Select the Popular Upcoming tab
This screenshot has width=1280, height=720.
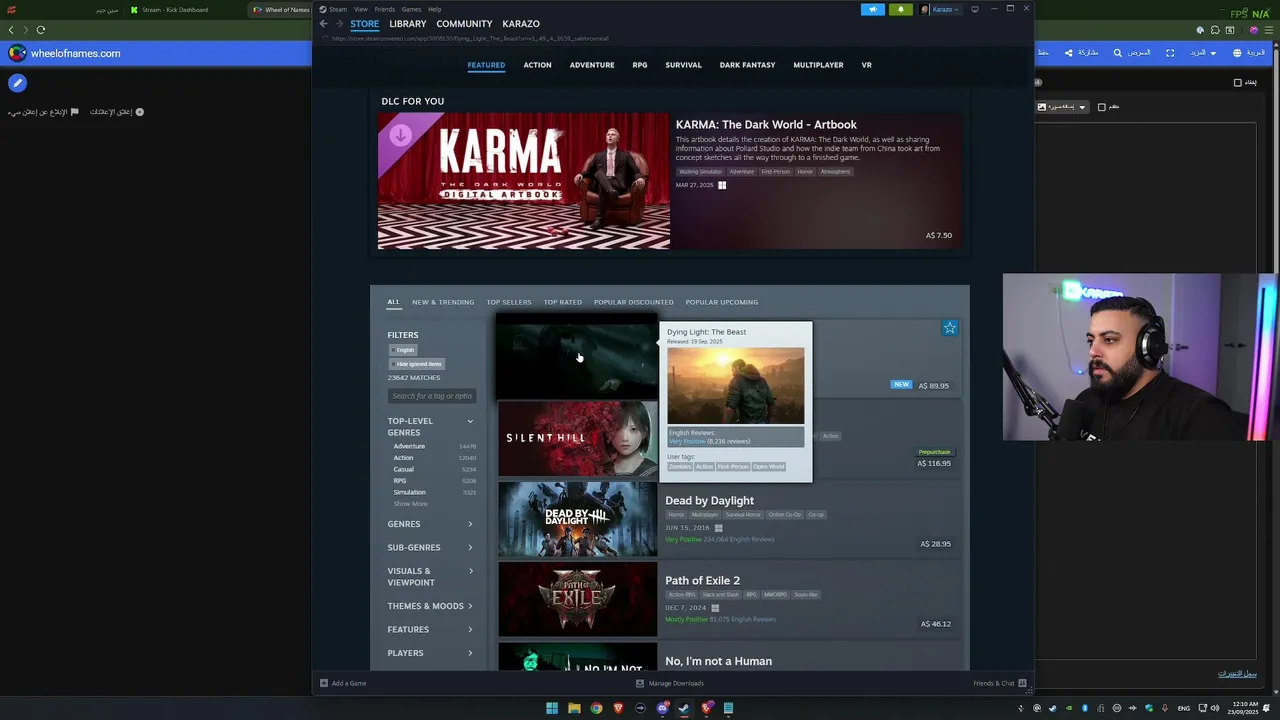click(722, 302)
